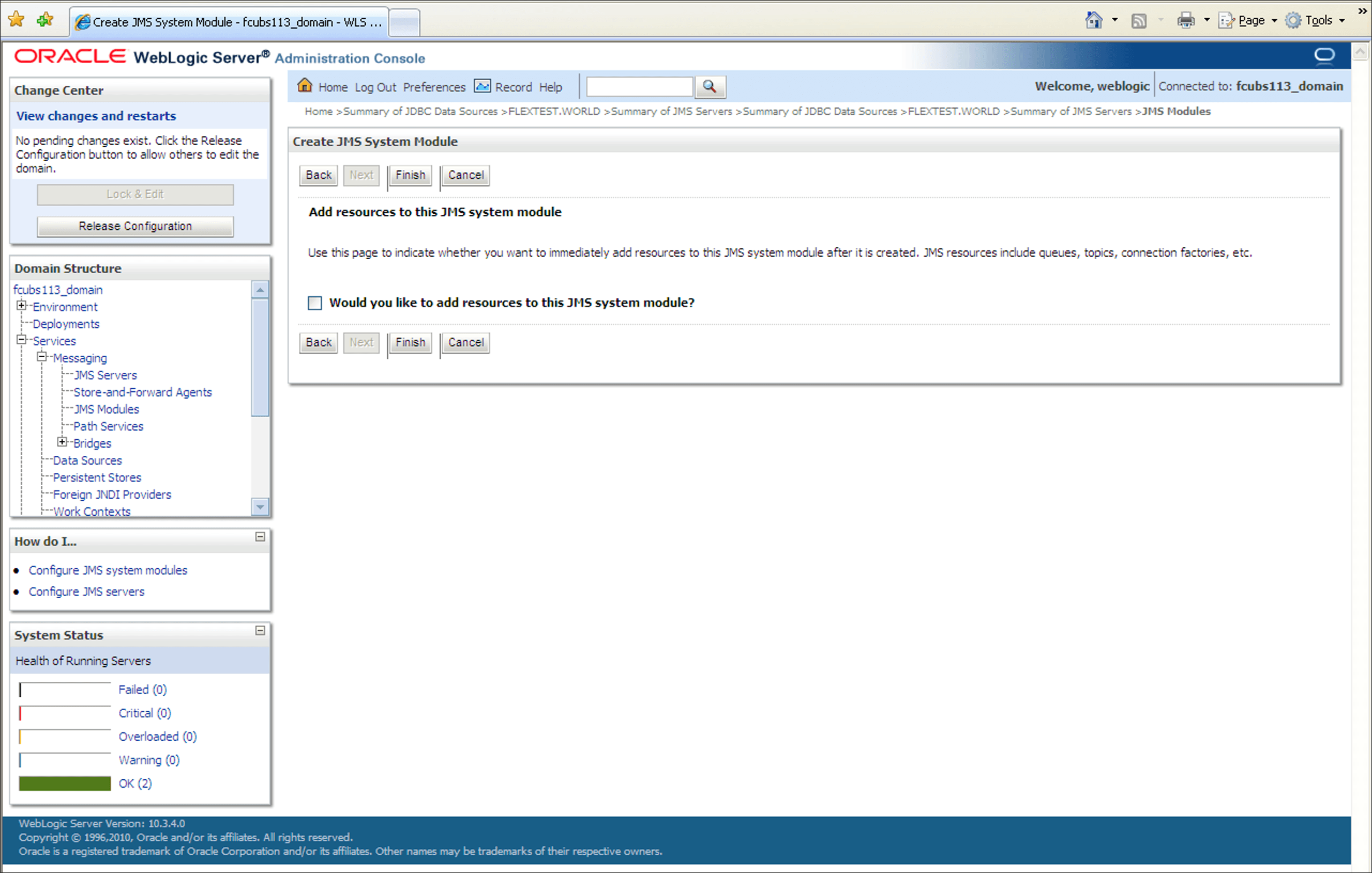This screenshot has height=873, width=1372.
Task: Click the Home house icon in console toolbar
Action: [x=305, y=86]
